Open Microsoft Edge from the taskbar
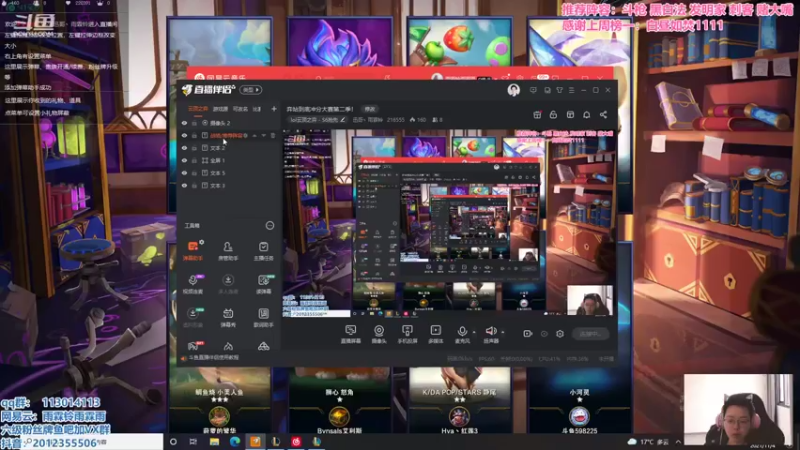This screenshot has width=800, height=450. (235, 442)
